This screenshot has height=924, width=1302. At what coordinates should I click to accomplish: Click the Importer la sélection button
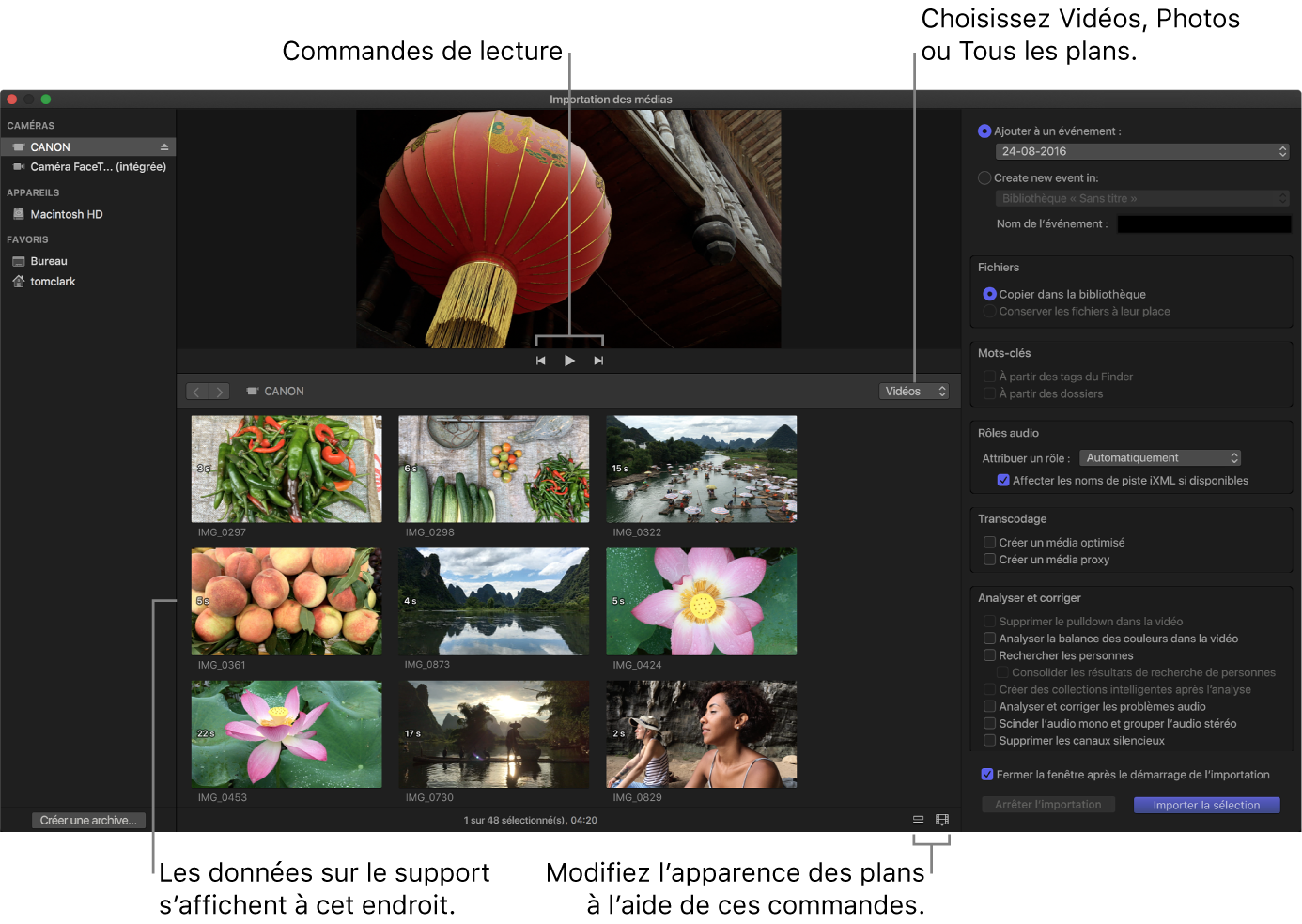pyautogui.click(x=1206, y=805)
